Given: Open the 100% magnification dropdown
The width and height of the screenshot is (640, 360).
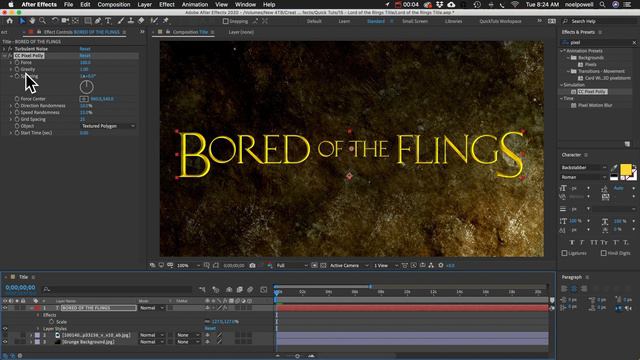Looking at the screenshot, I should tap(188, 265).
